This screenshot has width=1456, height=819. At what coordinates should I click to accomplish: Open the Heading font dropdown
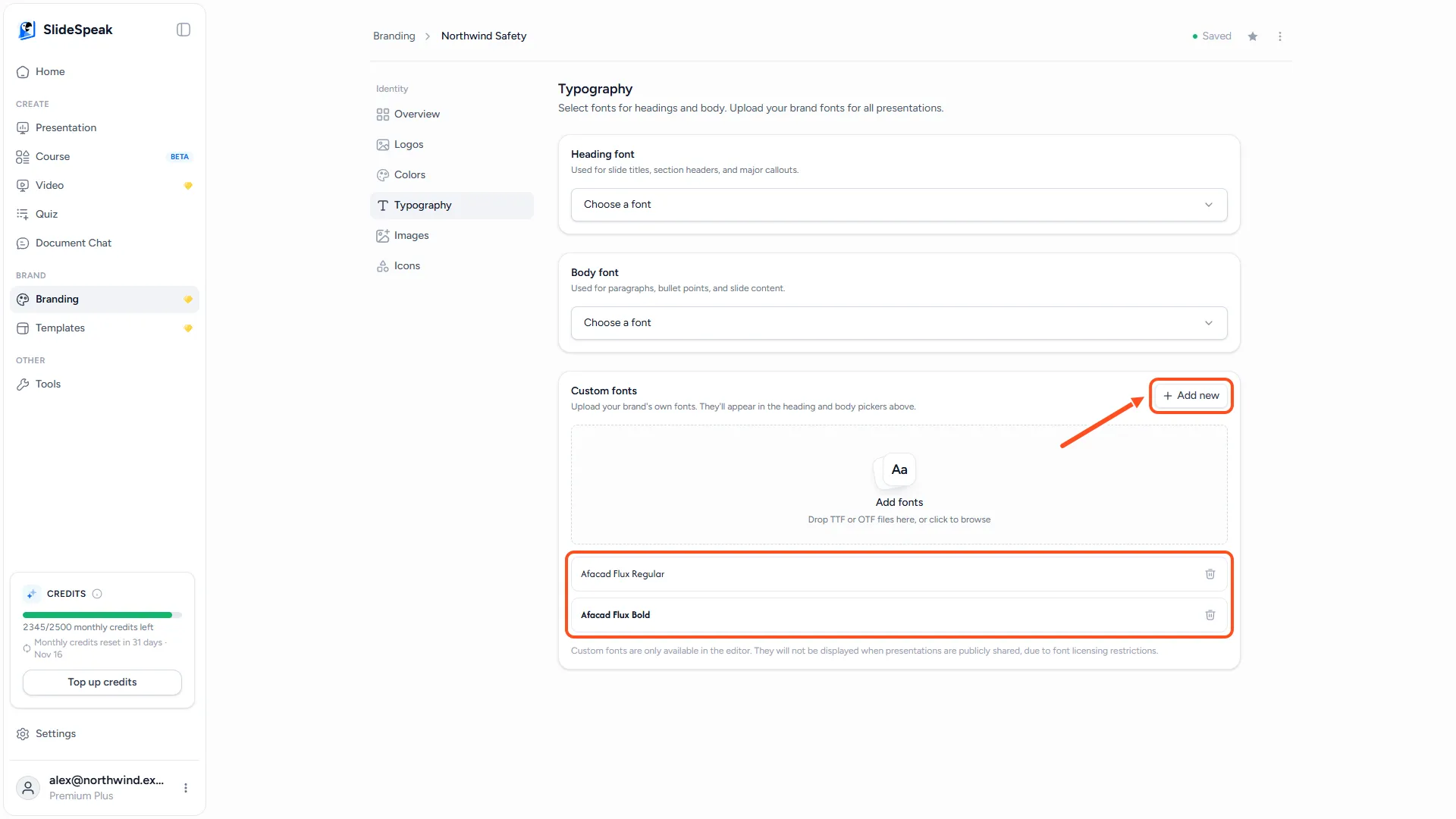[x=899, y=205]
